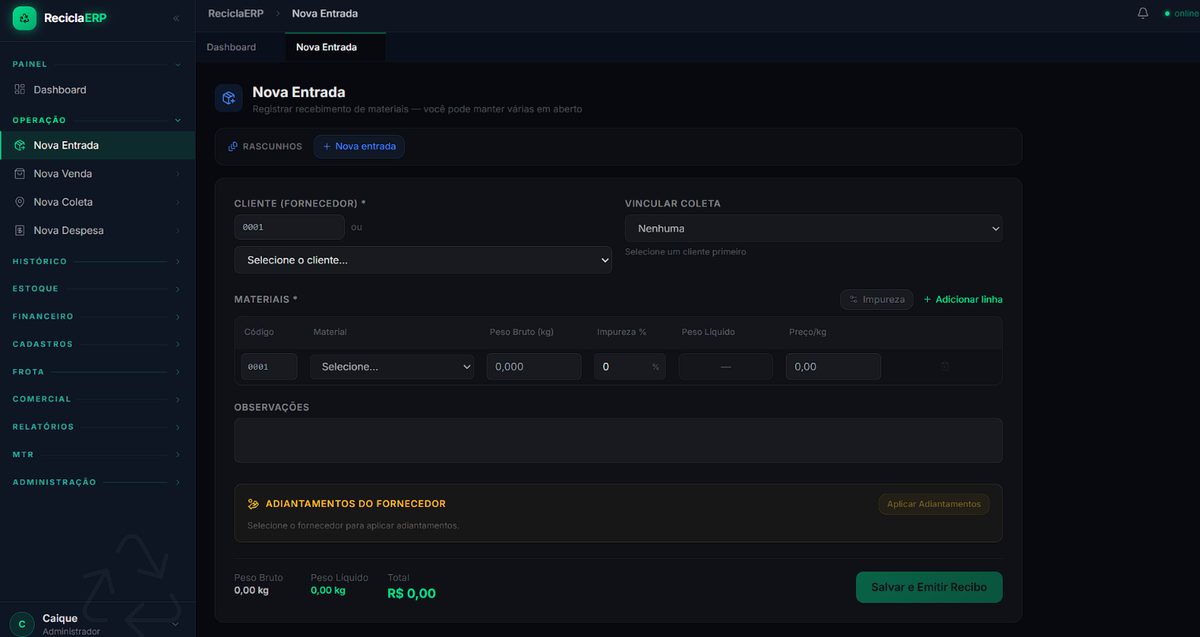
Task: Expand the Histórico sidebar section
Action: coord(97,261)
